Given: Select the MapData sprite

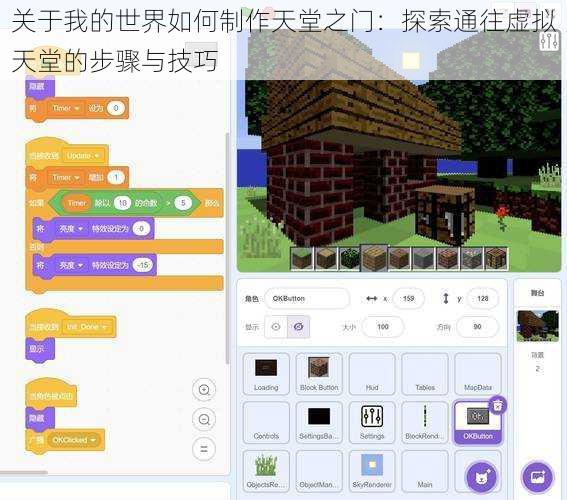Looking at the screenshot, I should pyautogui.click(x=478, y=374).
